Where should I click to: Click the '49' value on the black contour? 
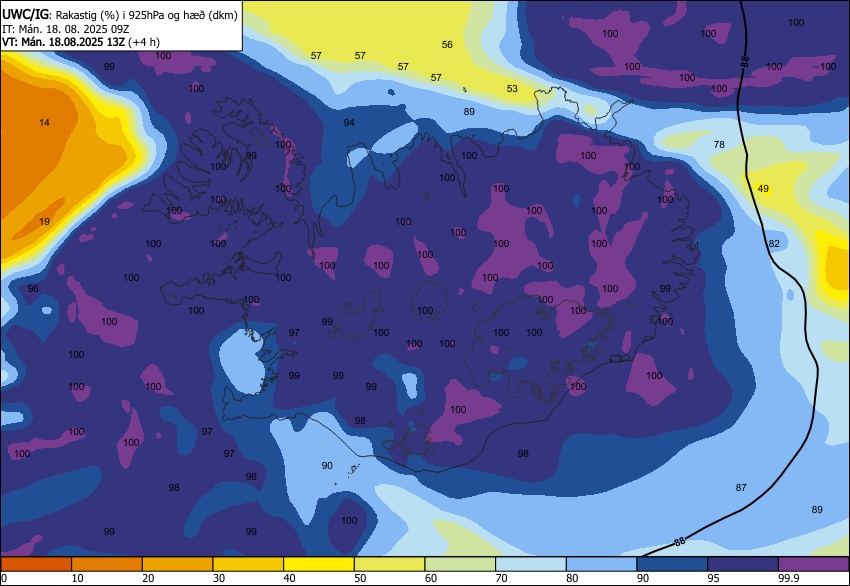point(763,189)
